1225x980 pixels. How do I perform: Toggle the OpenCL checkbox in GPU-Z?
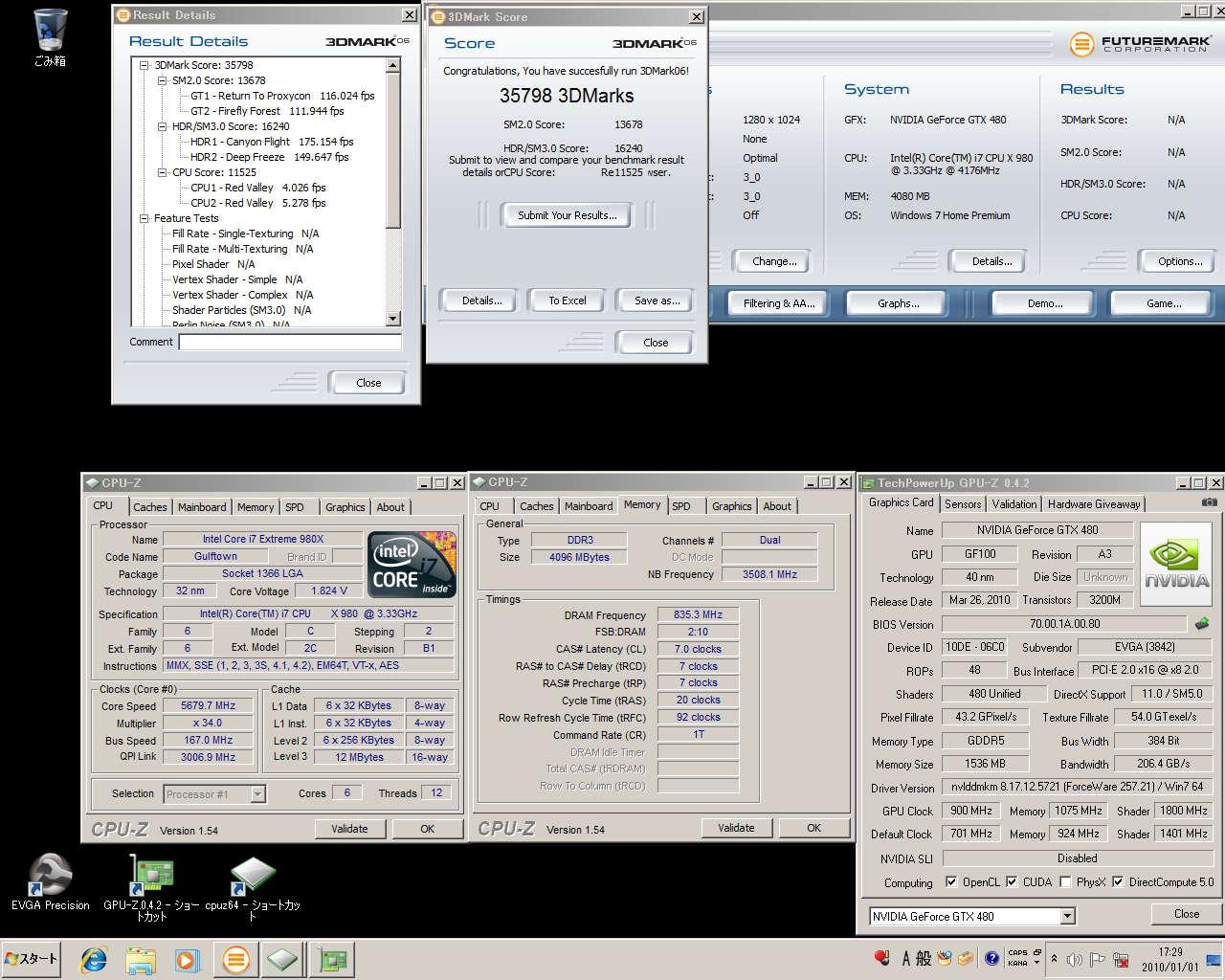click(x=950, y=881)
